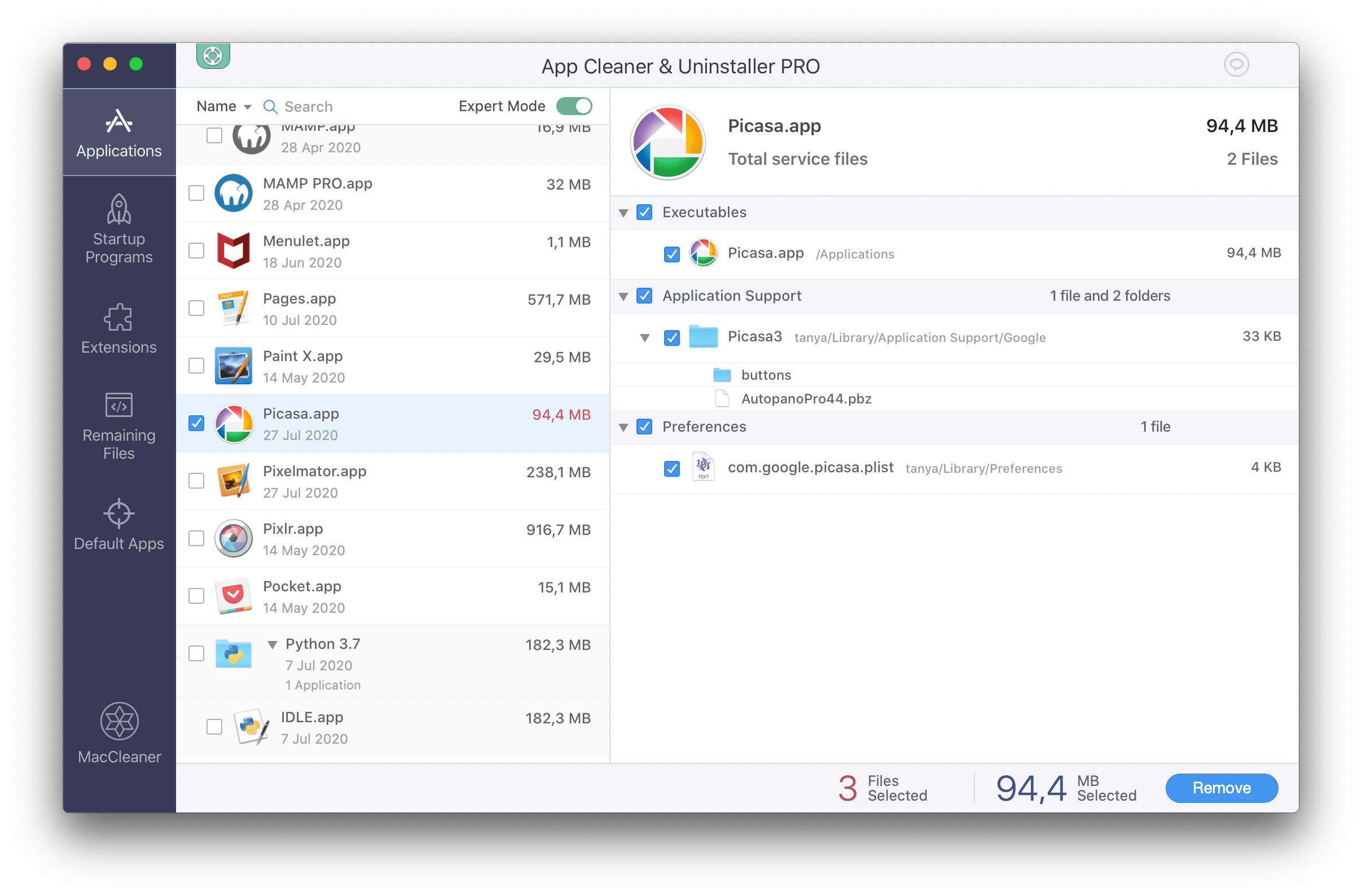The width and height of the screenshot is (1362, 896).
Task: Collapse Preferences section
Action: pyautogui.click(x=626, y=427)
